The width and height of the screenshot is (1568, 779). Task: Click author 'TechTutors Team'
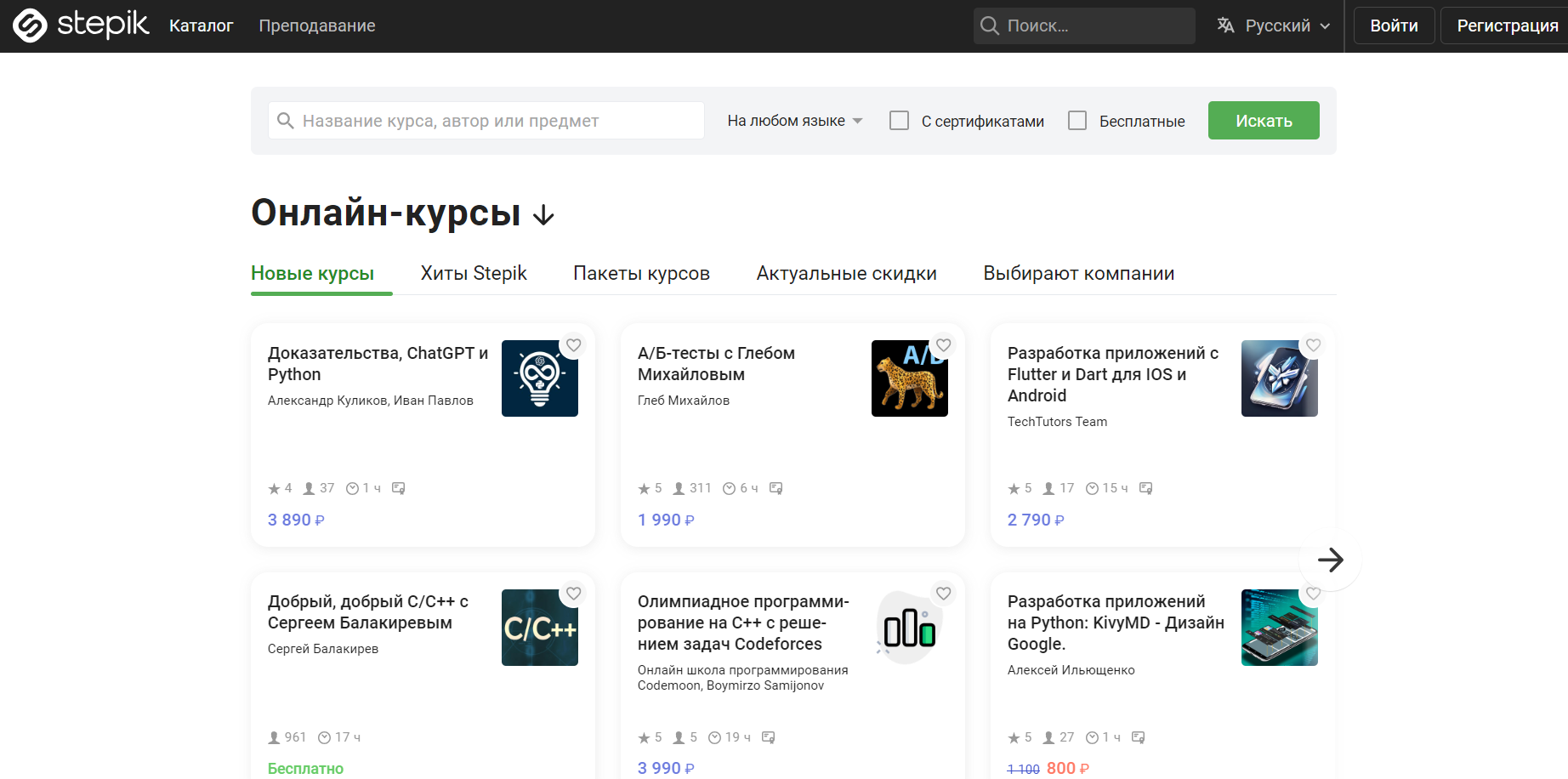tap(1057, 422)
